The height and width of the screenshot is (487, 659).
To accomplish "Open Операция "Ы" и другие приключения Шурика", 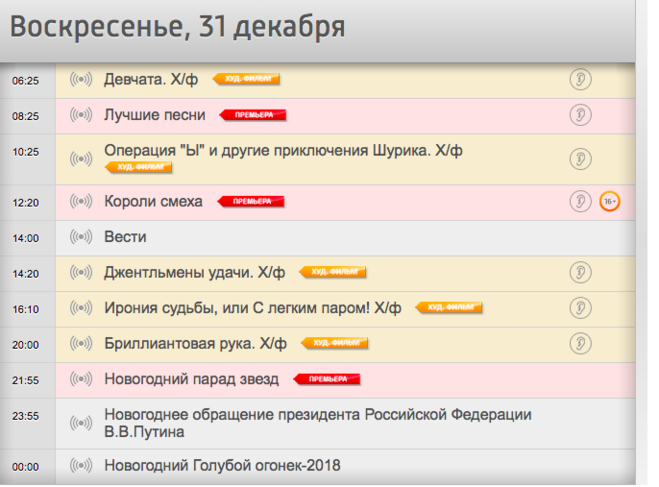I will click(x=283, y=151).
